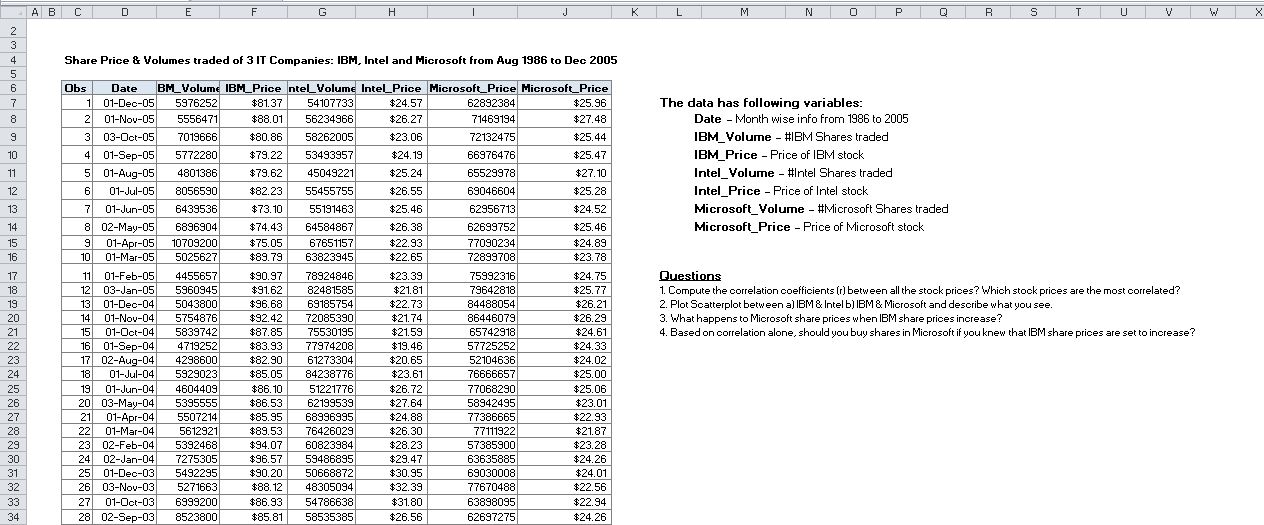The width and height of the screenshot is (1264, 525).
Task: Click Microsoft price cell '$27.48'
Action: coord(564,119)
